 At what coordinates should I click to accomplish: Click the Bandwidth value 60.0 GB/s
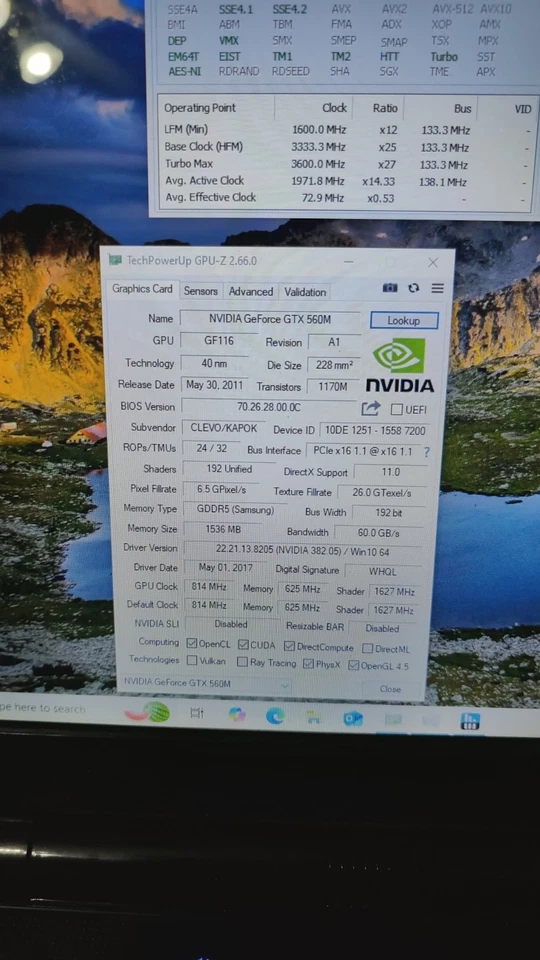tap(378, 533)
